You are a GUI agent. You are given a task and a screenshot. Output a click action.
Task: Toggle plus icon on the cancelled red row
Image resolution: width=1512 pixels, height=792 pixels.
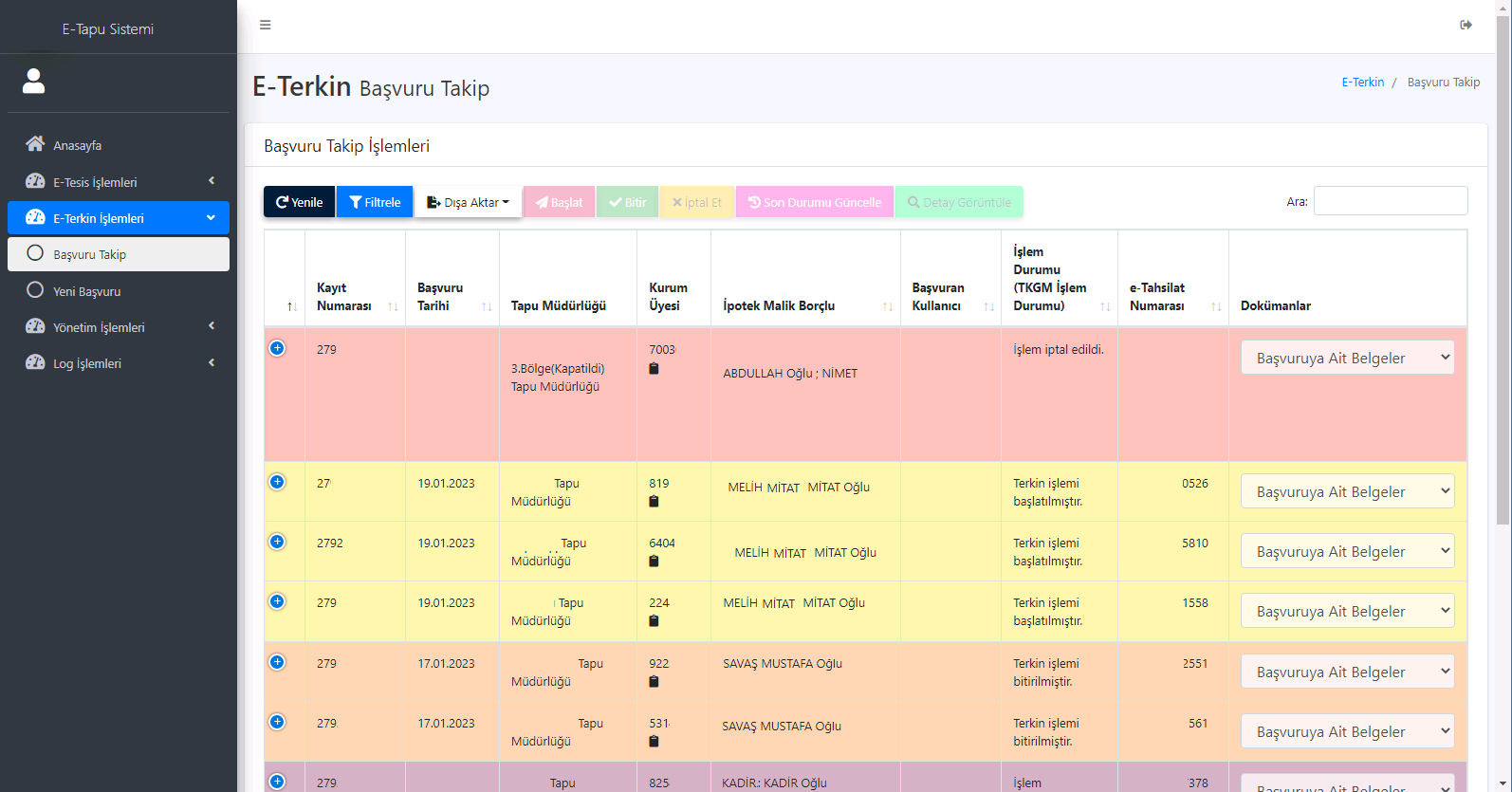[277, 348]
